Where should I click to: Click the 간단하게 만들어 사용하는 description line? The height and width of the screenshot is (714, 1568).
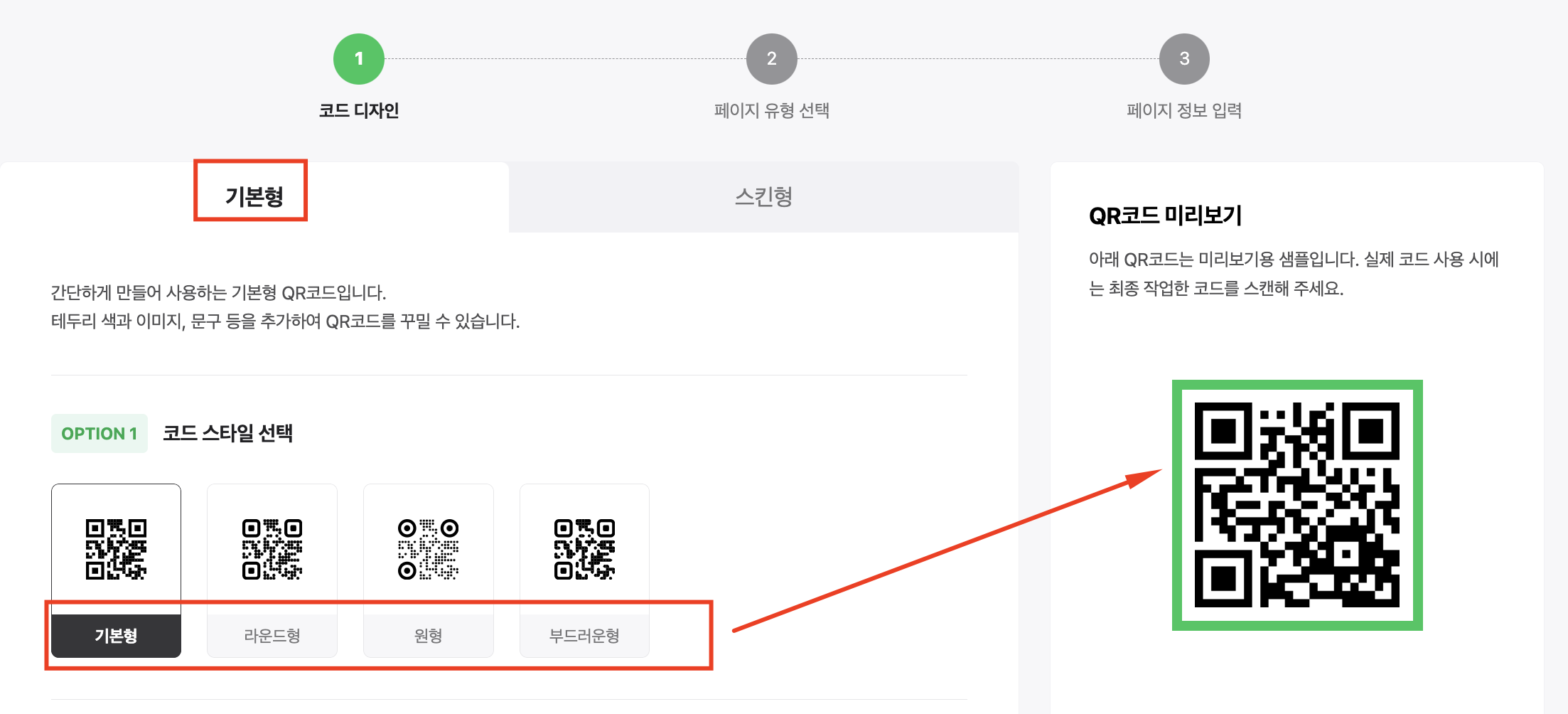tap(218, 292)
